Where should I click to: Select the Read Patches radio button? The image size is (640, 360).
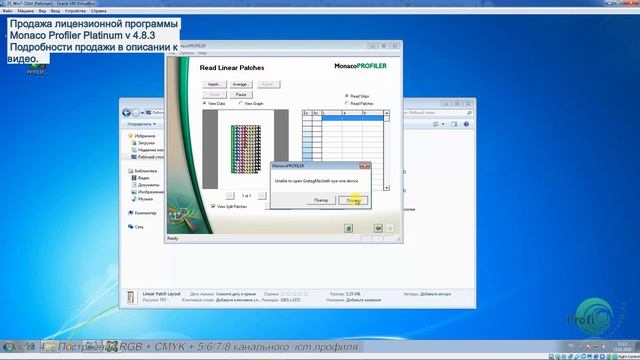click(359, 104)
